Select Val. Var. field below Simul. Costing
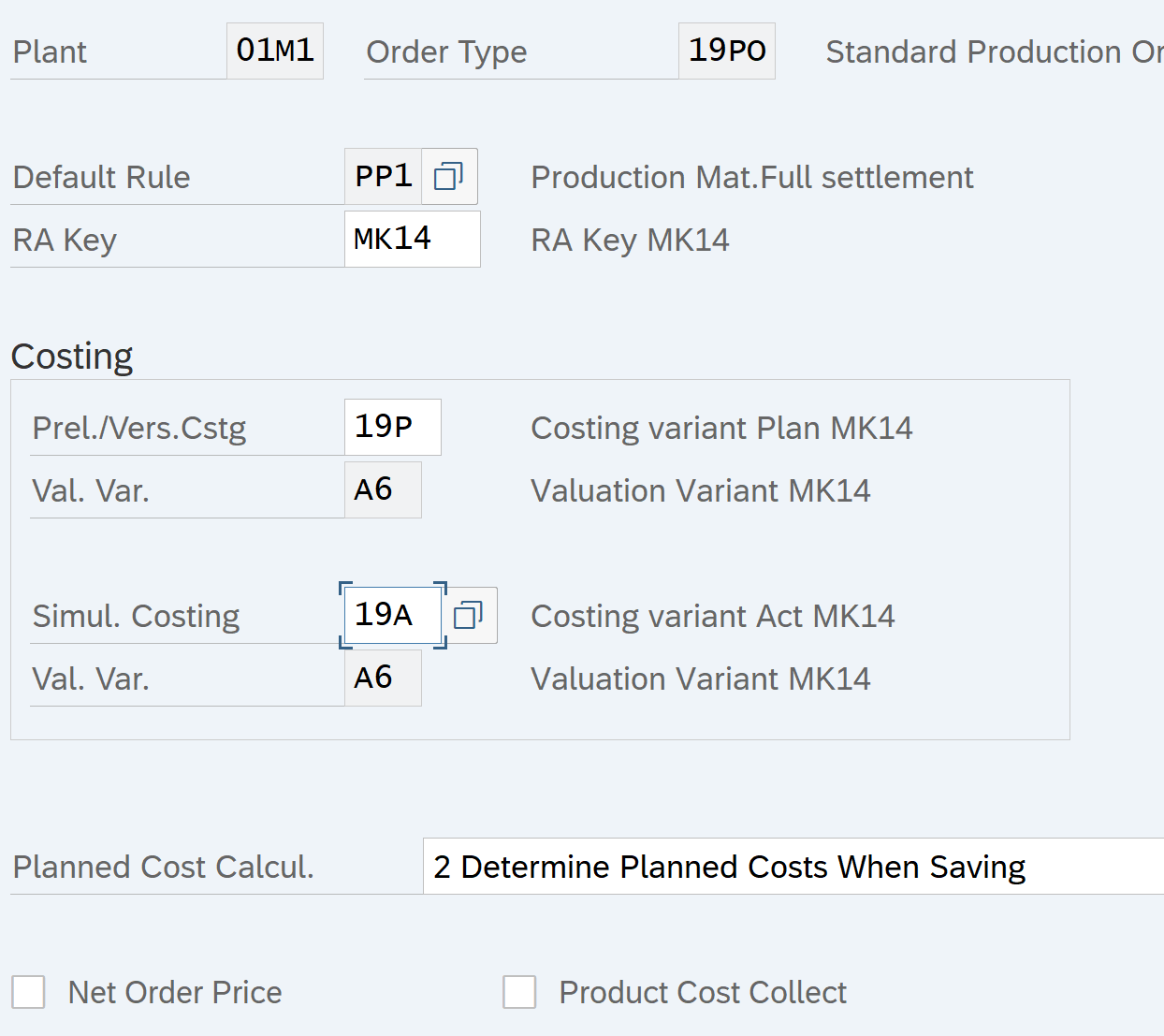This screenshot has height=1036, width=1164. [383, 679]
